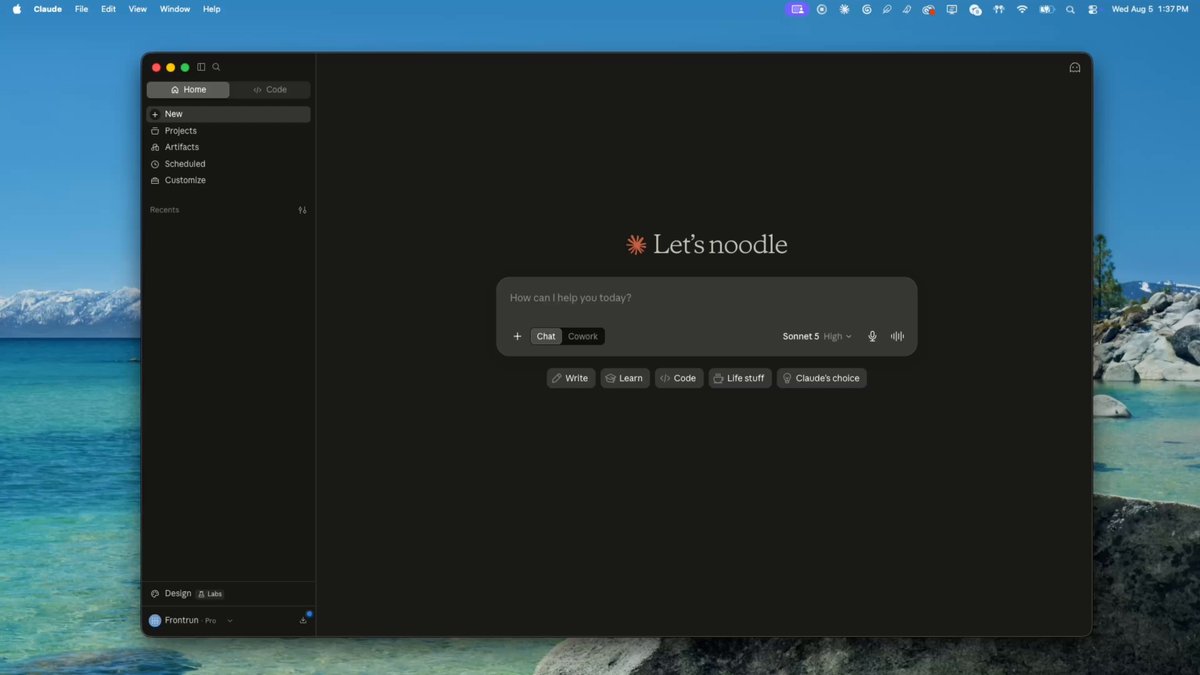Screen dimensions: 1200x675
Task: Expand the Frontrun Pro account menu
Action: pyautogui.click(x=191, y=621)
